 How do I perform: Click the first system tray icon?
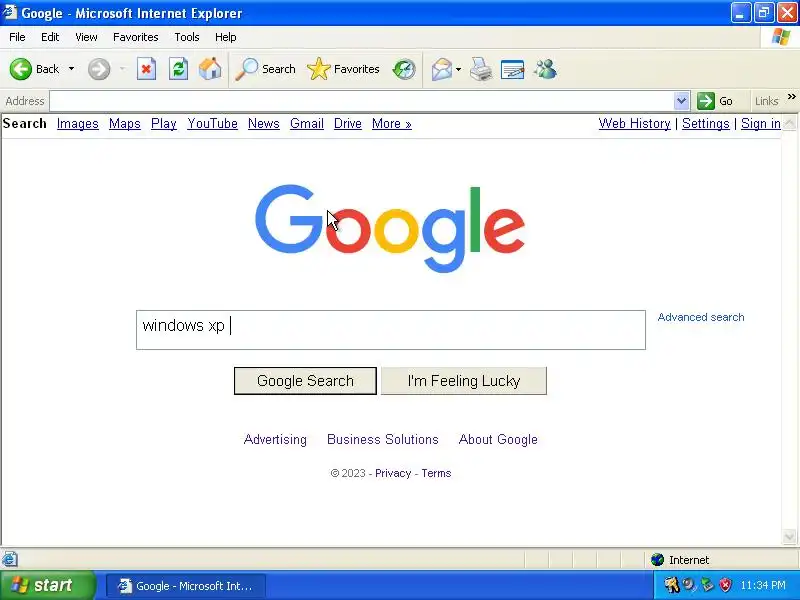[671, 585]
